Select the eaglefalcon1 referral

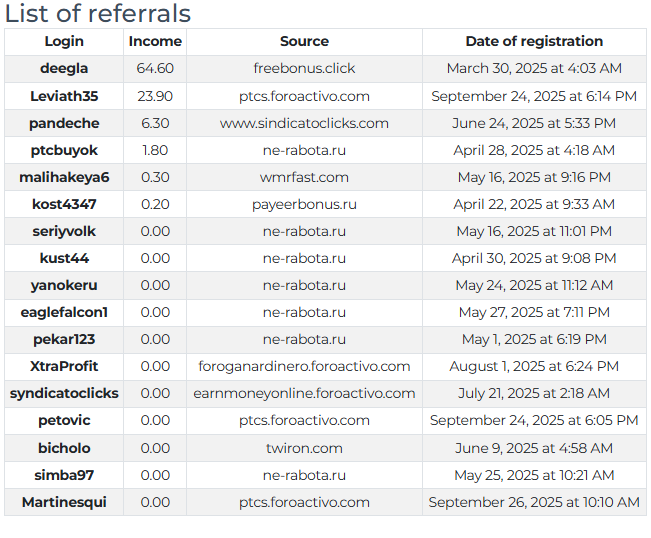click(x=64, y=312)
